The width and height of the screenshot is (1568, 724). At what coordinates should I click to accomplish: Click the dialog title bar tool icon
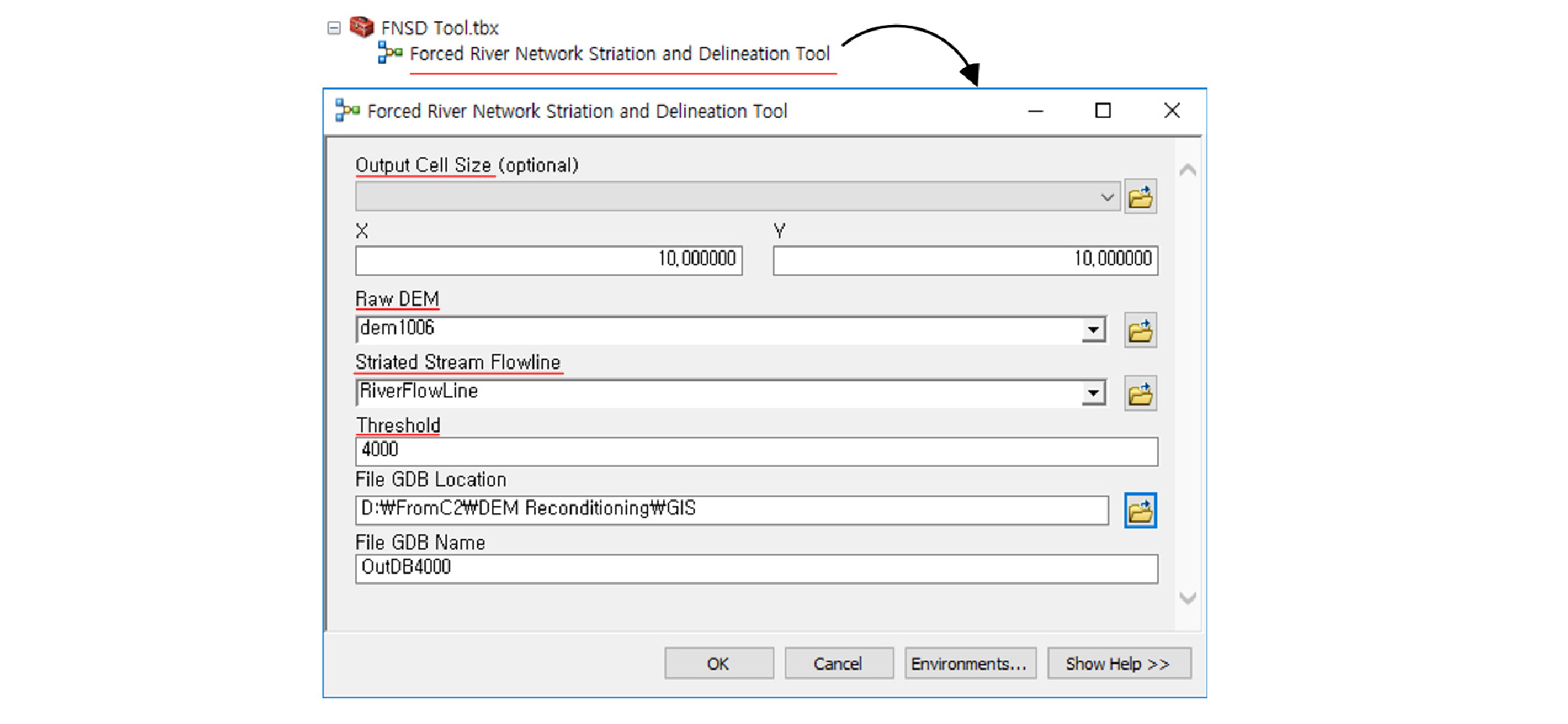pos(347,111)
